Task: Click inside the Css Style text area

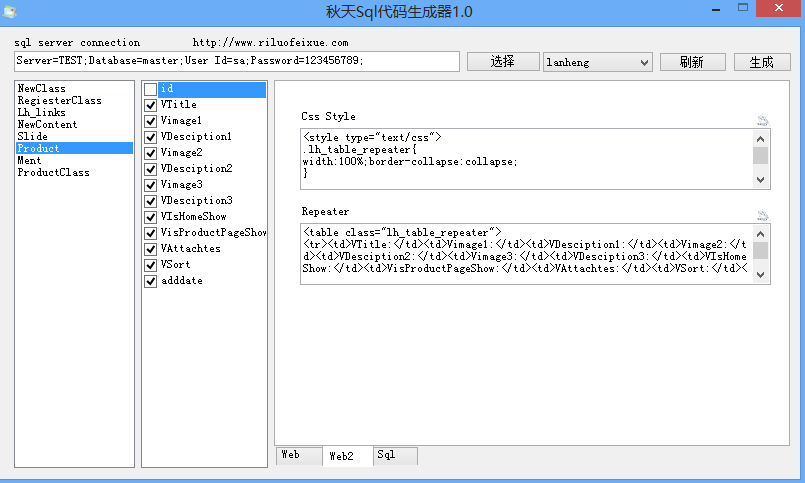Action: [527, 159]
